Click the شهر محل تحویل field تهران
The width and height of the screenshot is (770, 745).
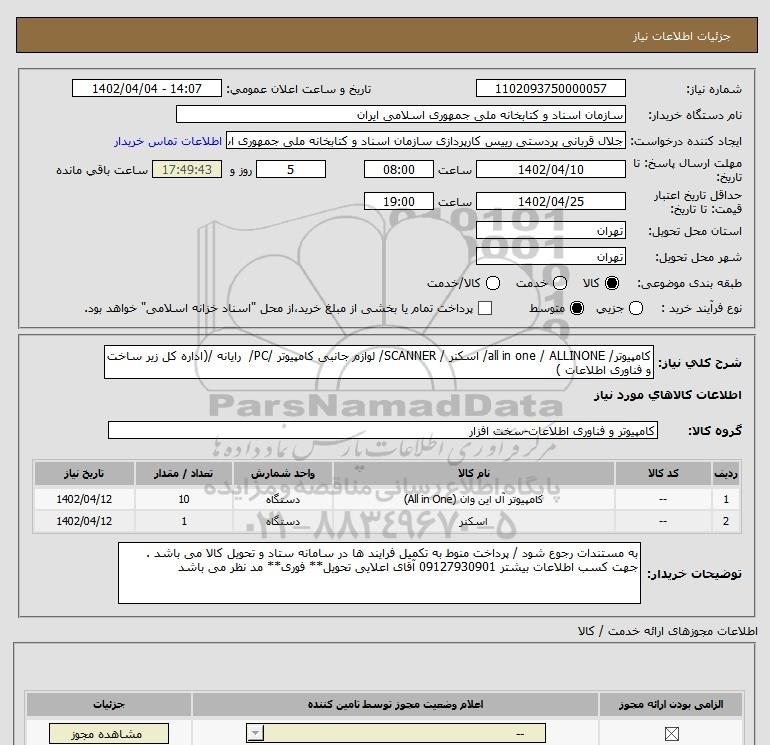click(550, 257)
